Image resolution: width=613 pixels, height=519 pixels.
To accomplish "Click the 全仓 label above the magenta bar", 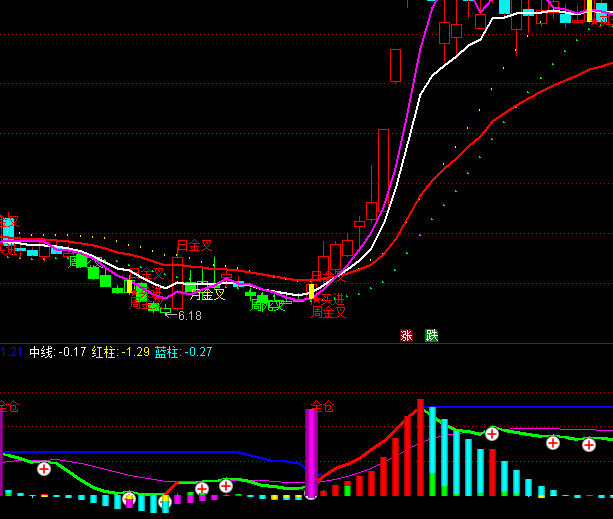I will (x=322, y=407).
